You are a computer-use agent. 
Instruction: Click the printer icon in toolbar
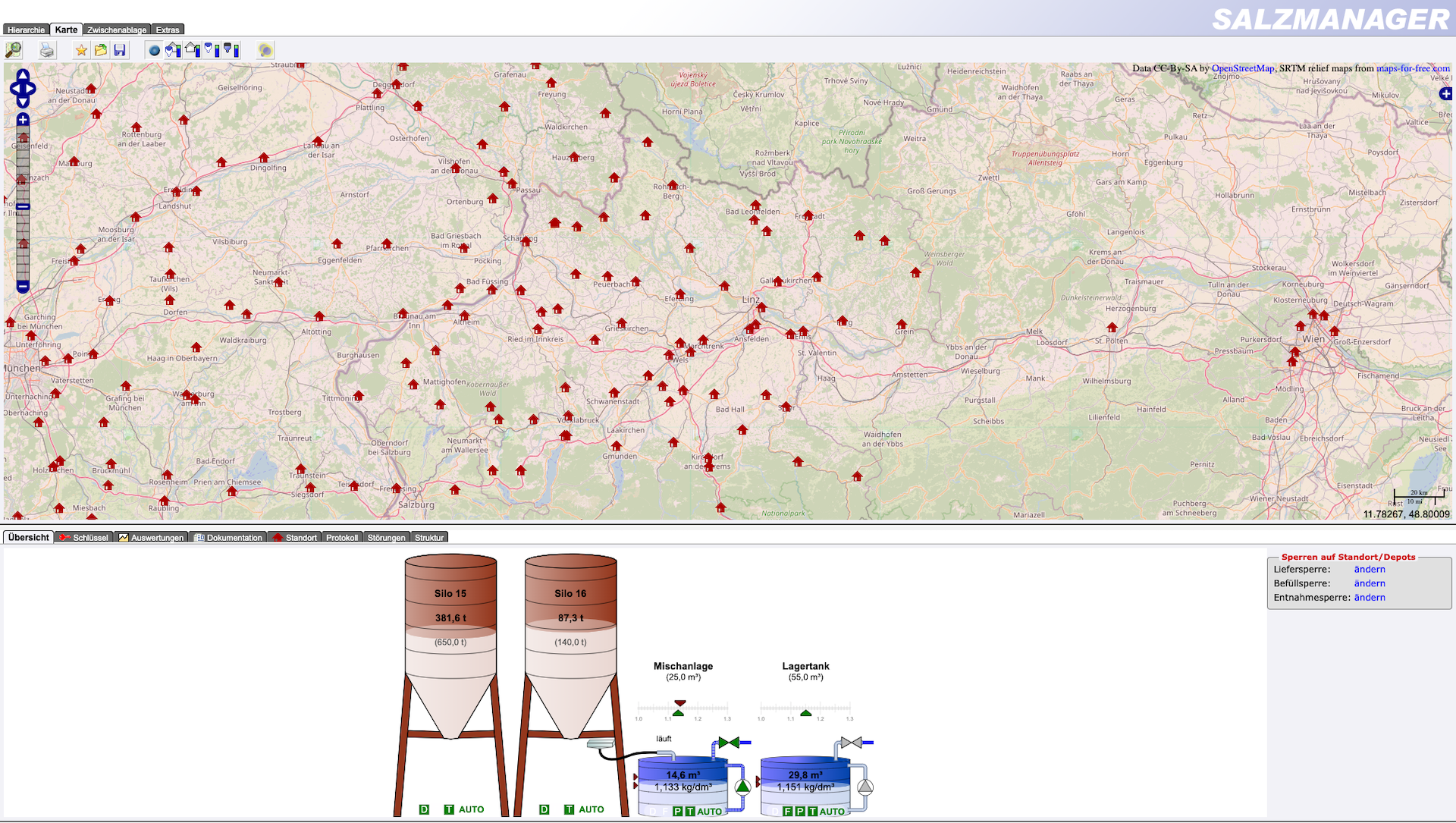[47, 50]
